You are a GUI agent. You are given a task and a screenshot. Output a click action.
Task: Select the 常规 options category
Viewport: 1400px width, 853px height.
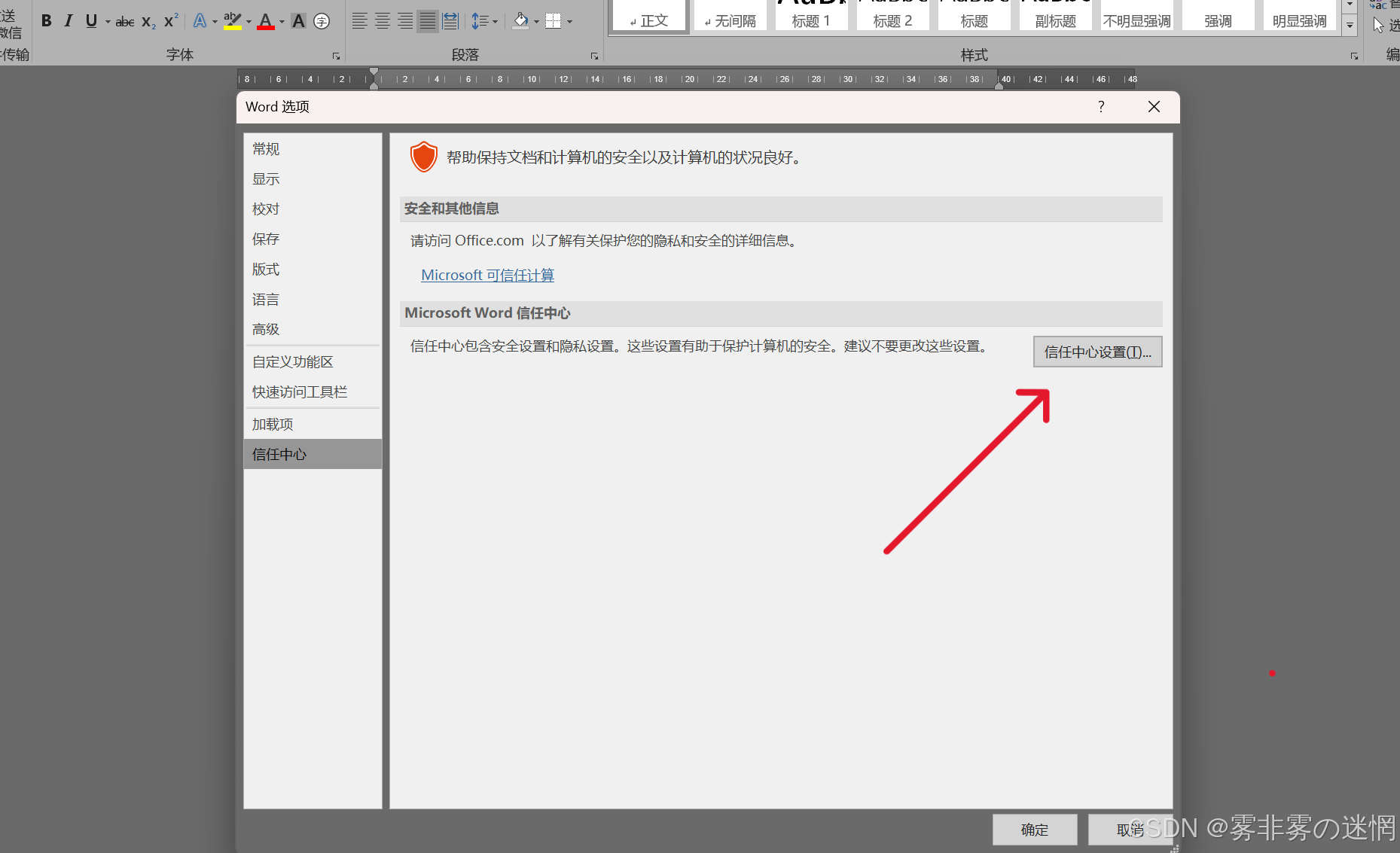[313, 149]
